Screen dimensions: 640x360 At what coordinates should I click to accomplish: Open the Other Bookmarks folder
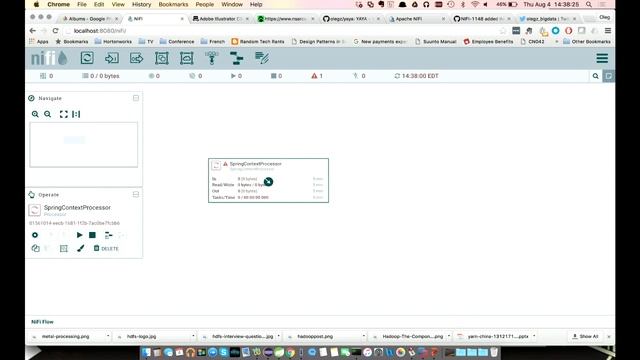click(x=587, y=42)
